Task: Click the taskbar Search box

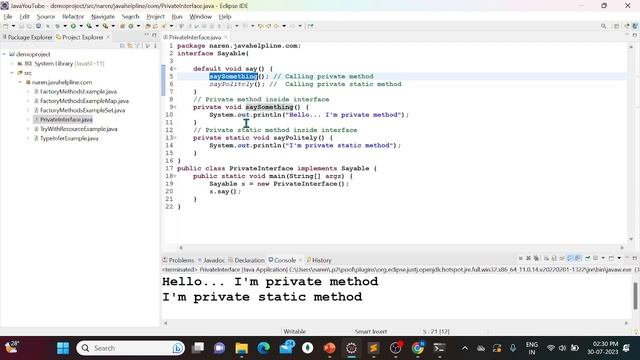Action: (131, 348)
